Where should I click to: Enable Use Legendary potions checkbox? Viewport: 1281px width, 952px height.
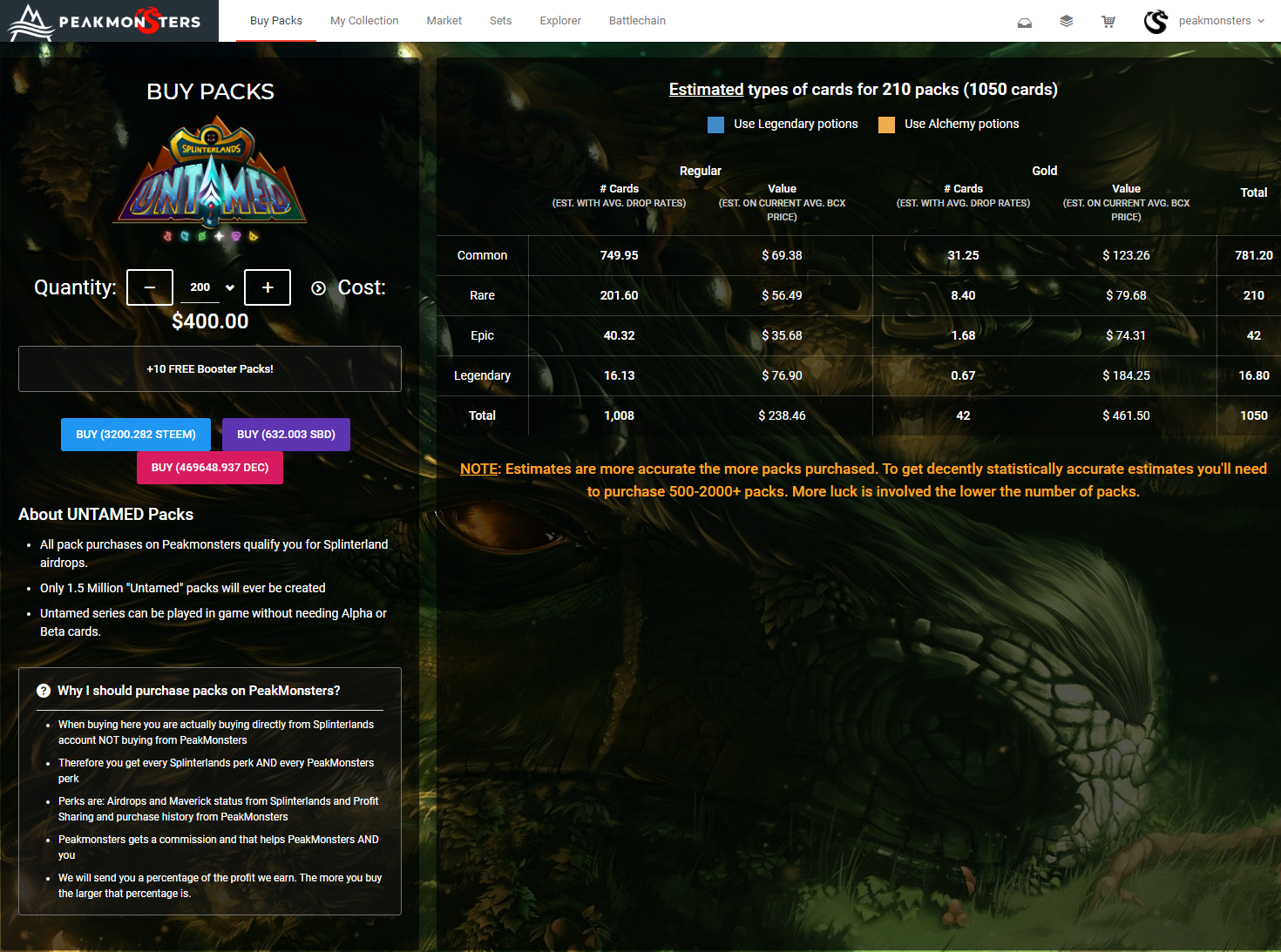click(715, 125)
